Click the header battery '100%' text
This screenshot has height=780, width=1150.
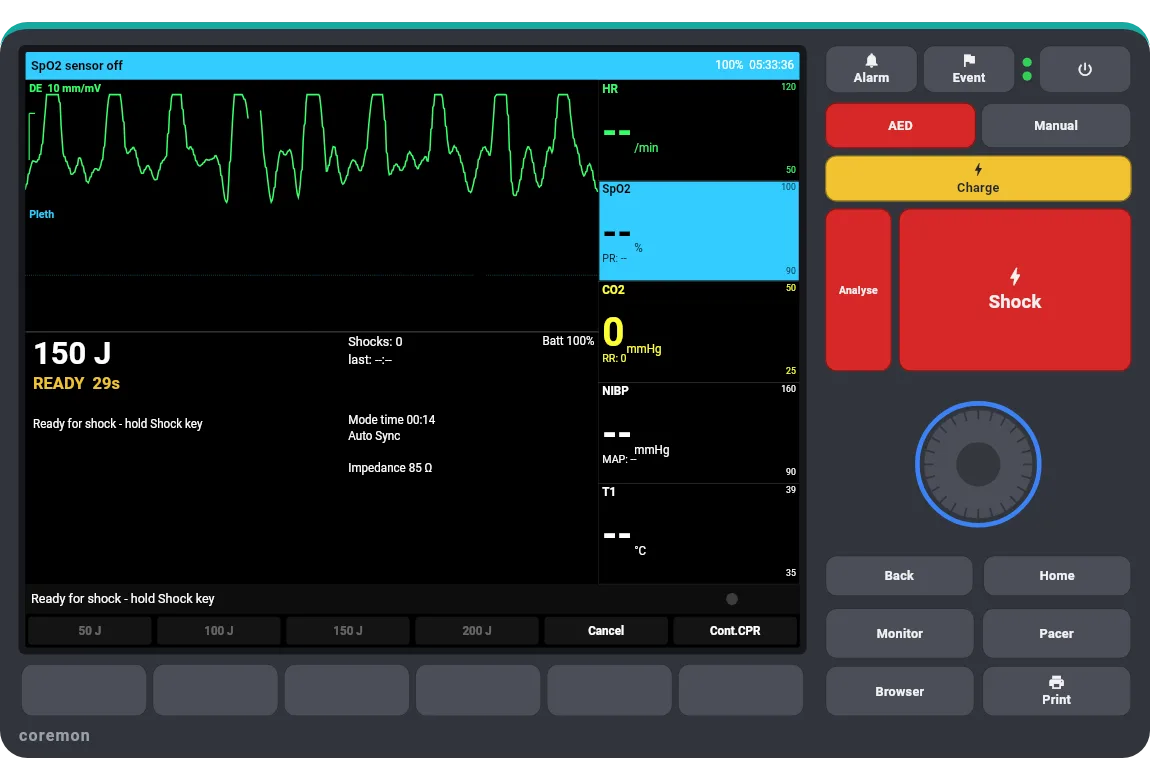pyautogui.click(x=729, y=65)
